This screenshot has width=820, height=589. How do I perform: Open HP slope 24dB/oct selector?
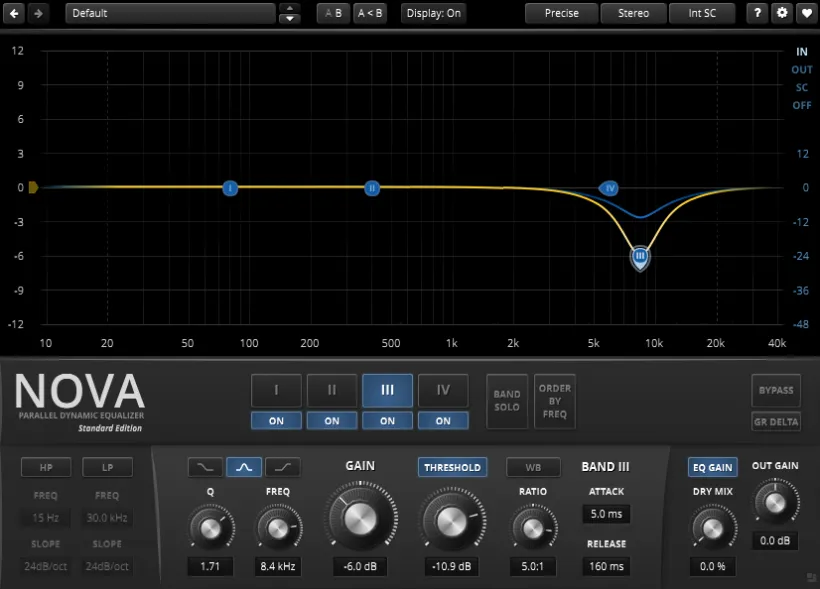click(45, 566)
